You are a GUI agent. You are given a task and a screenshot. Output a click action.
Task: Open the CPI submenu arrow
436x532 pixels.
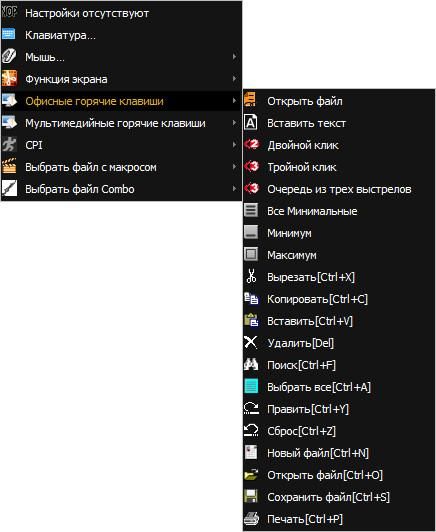[x=234, y=145]
